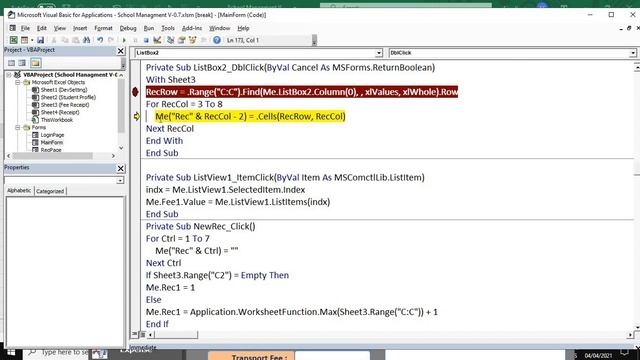Switch to Alphabetic properties tab
640x360 pixels.
[19, 191]
